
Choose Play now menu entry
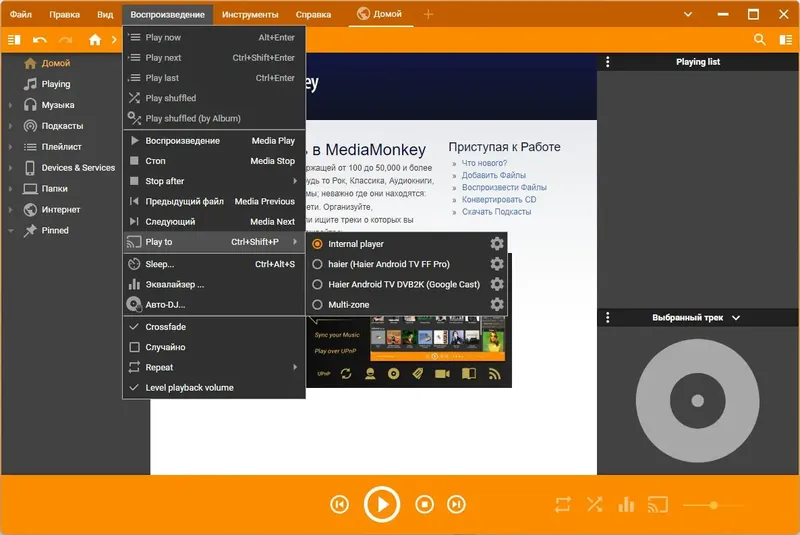coord(214,37)
